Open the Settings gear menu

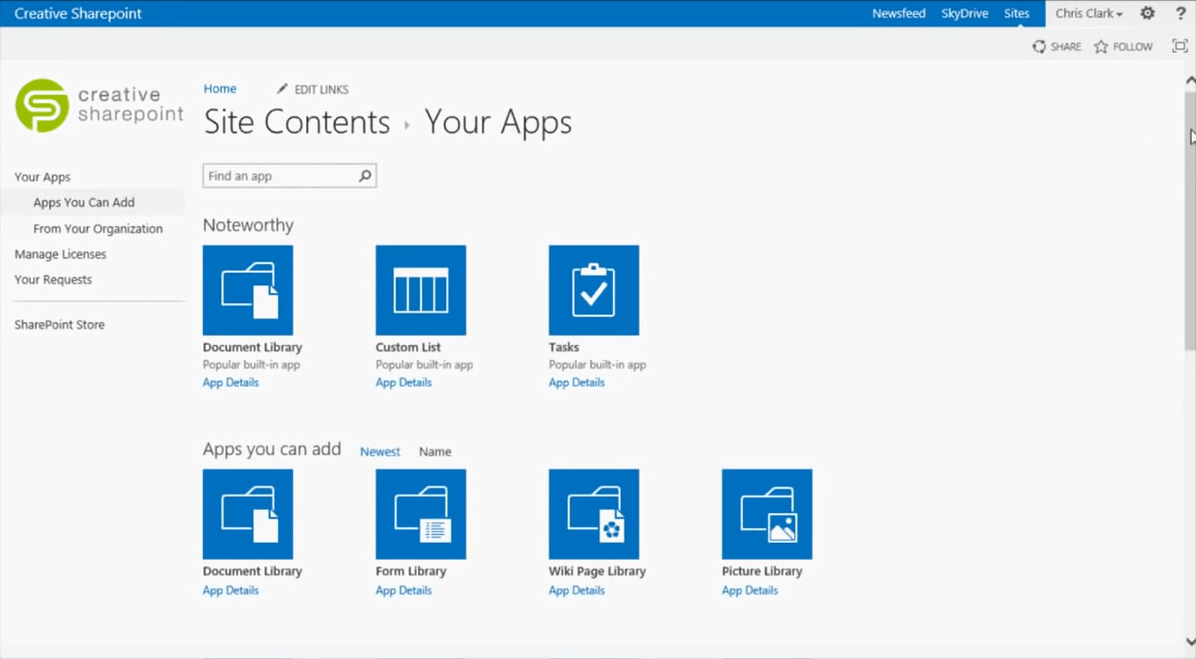tap(1147, 13)
